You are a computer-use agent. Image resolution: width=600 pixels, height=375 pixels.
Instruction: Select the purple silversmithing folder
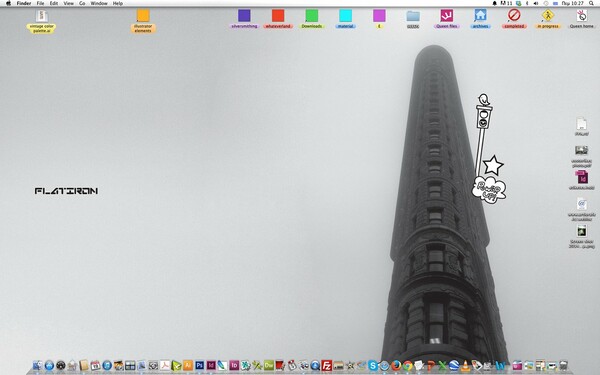click(244, 19)
